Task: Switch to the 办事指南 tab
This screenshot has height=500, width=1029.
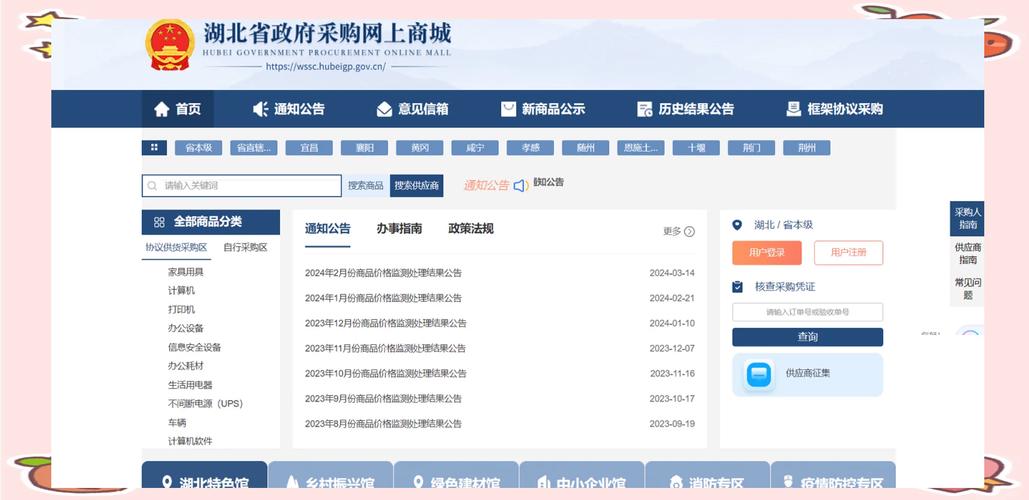Action: 399,228
